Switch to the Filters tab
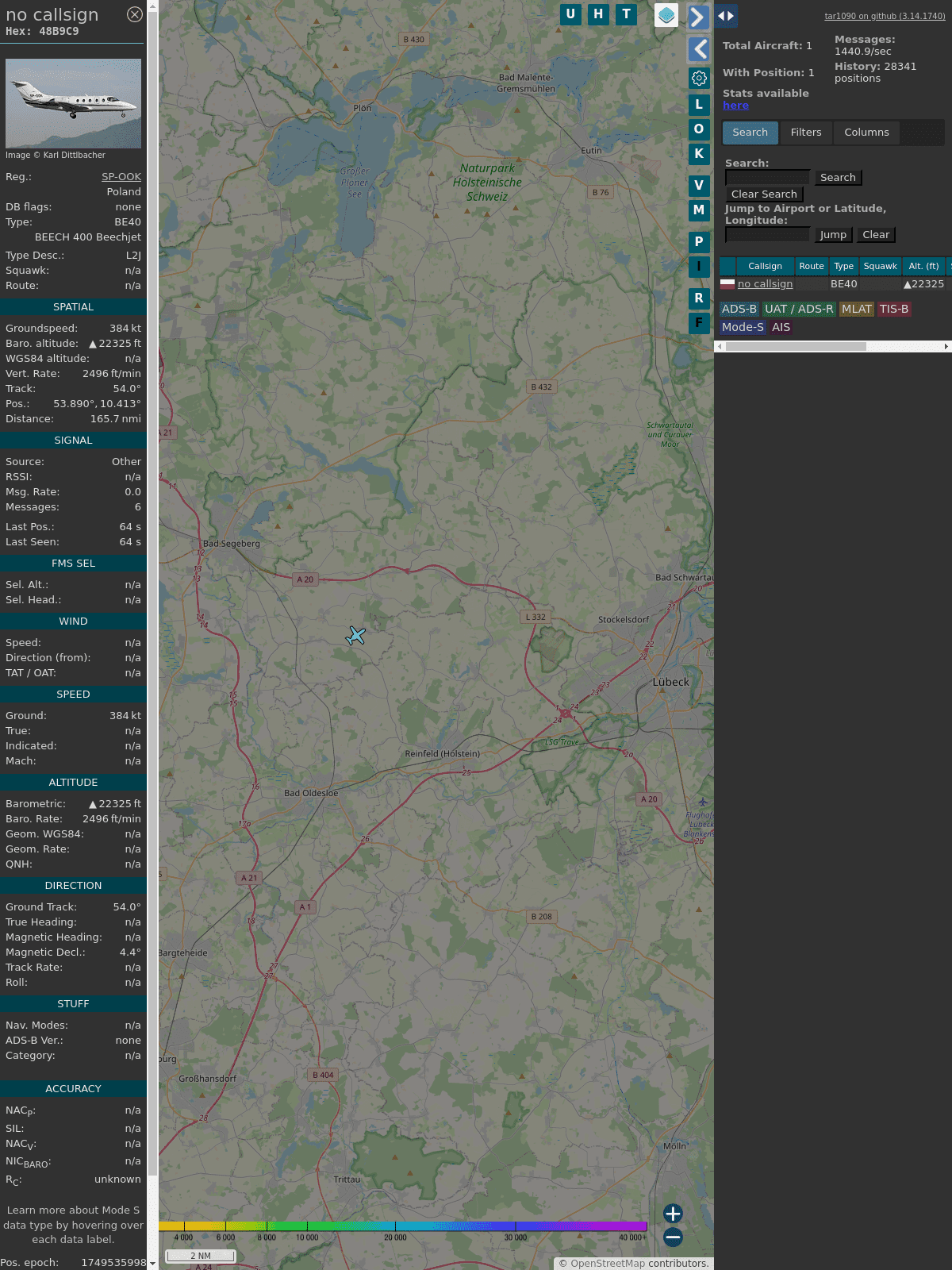The width and height of the screenshot is (952, 1270). coord(806,133)
